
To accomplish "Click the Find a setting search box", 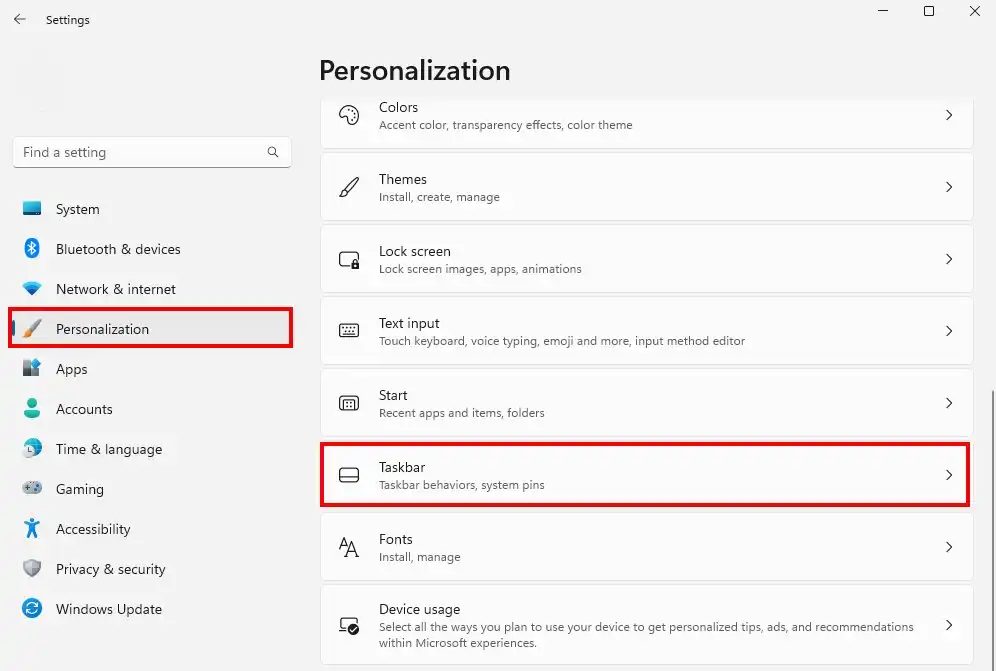I will pos(152,152).
